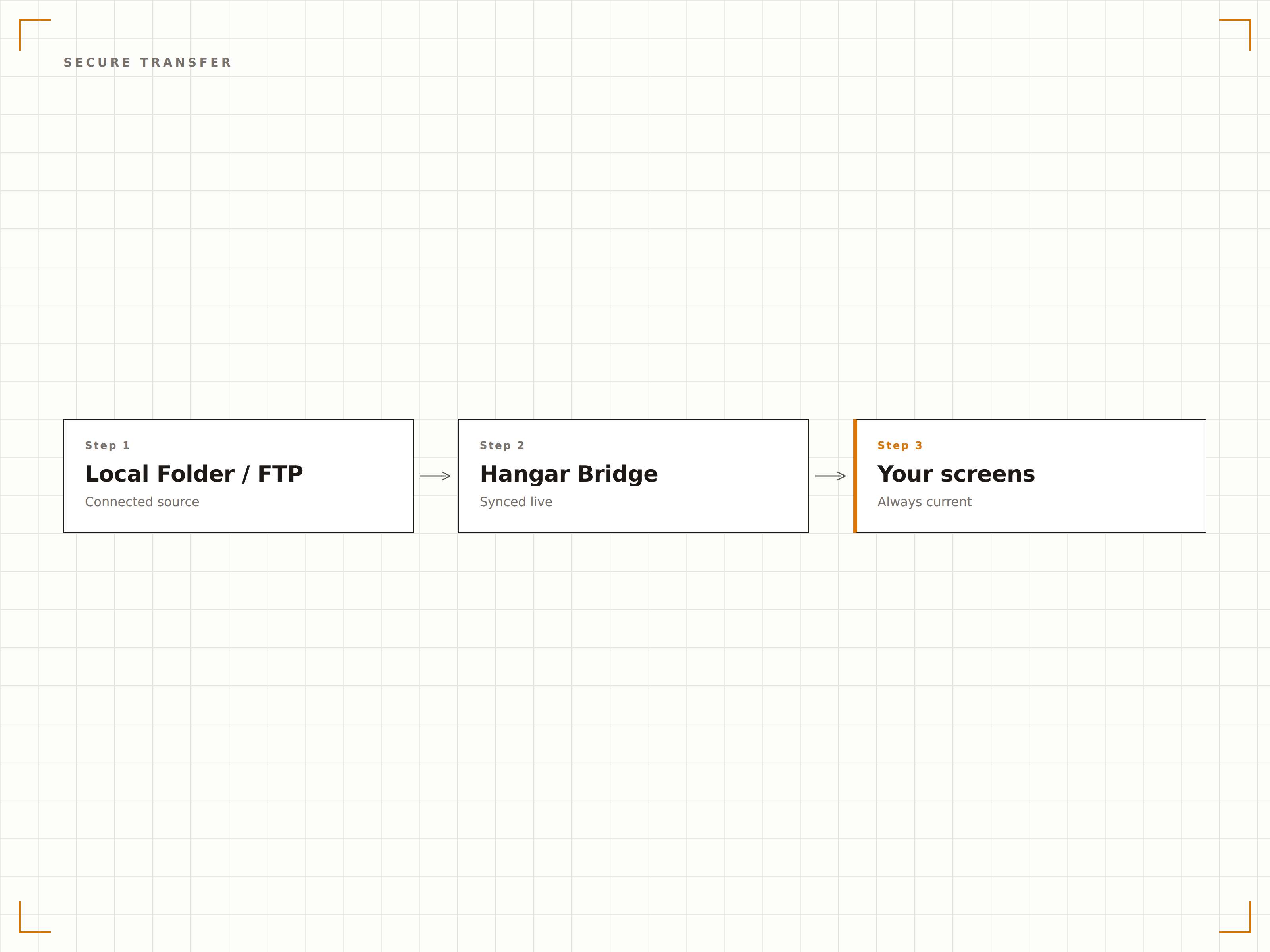The width and height of the screenshot is (1270, 952).
Task: Click the bottom-right orange corner bracket
Action: (1234, 917)
